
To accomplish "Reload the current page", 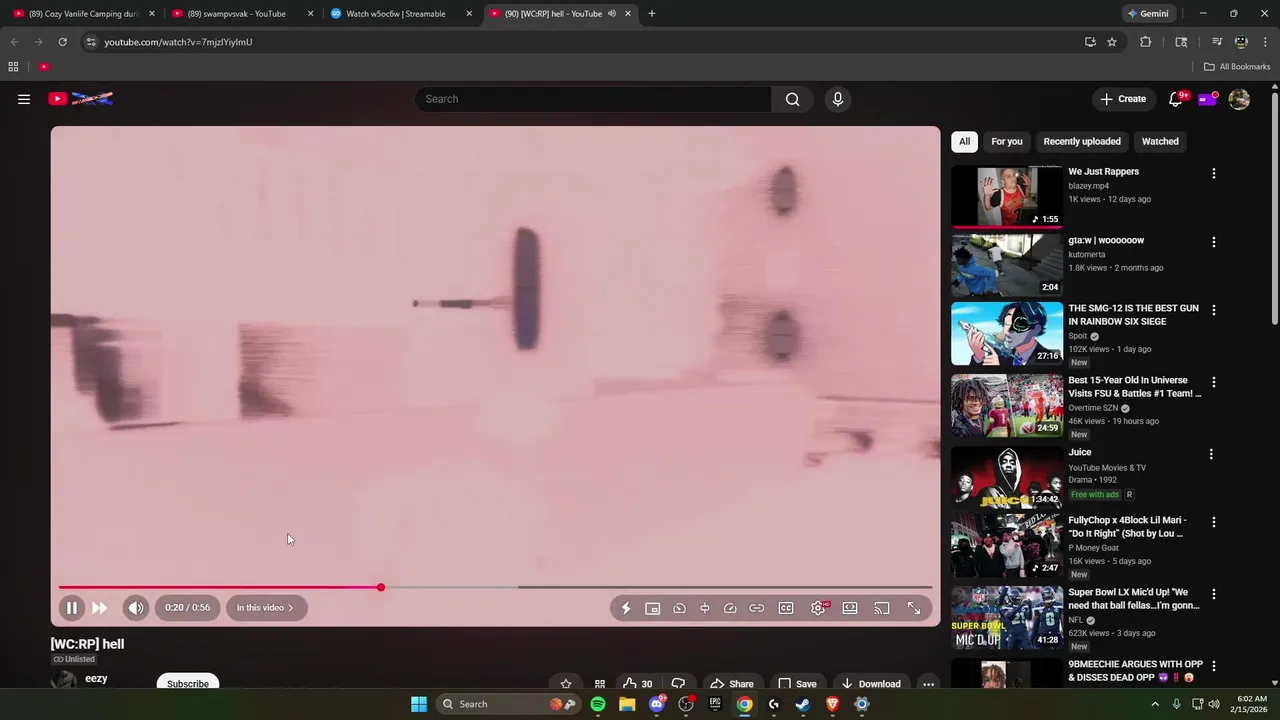I will (62, 42).
